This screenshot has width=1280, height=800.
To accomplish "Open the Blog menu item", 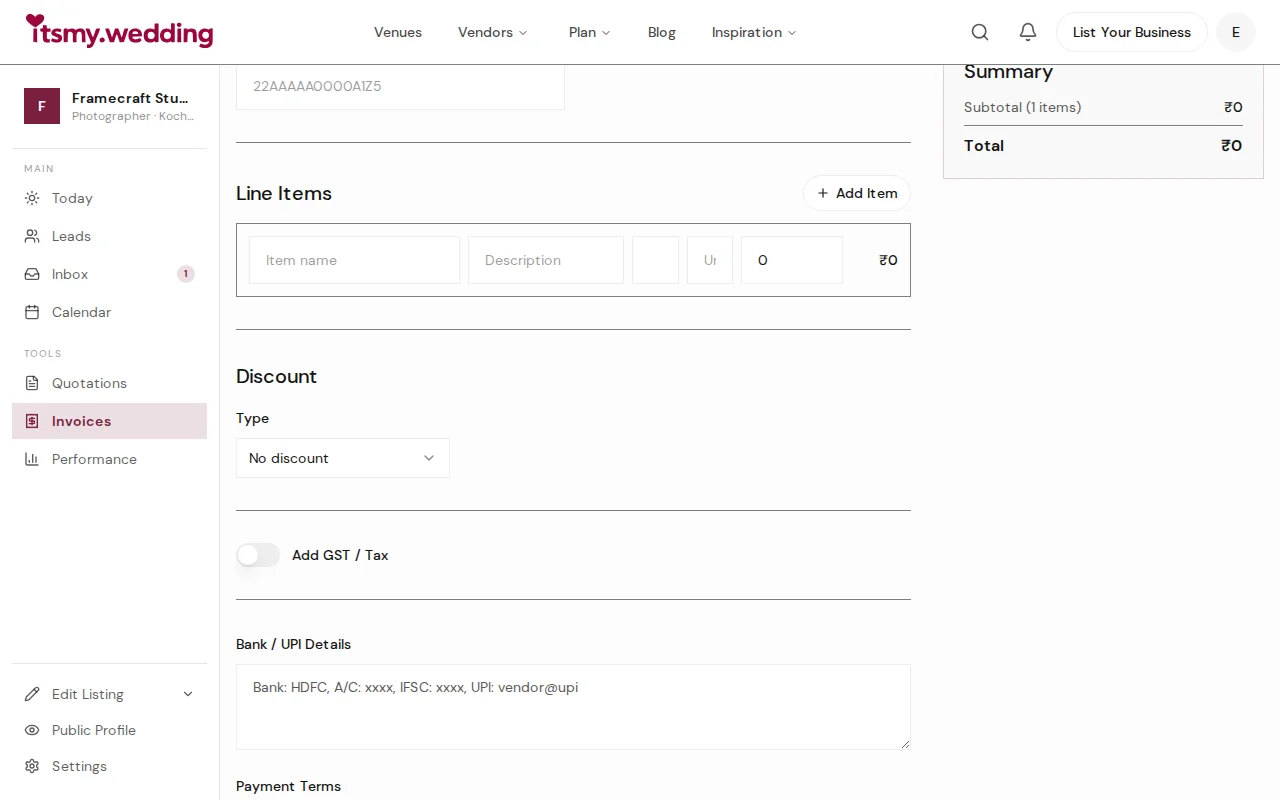I will 661,32.
